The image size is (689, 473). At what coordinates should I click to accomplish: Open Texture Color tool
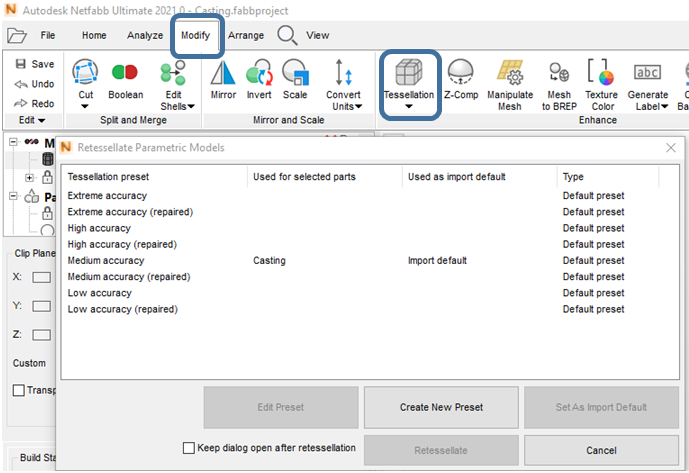[602, 86]
